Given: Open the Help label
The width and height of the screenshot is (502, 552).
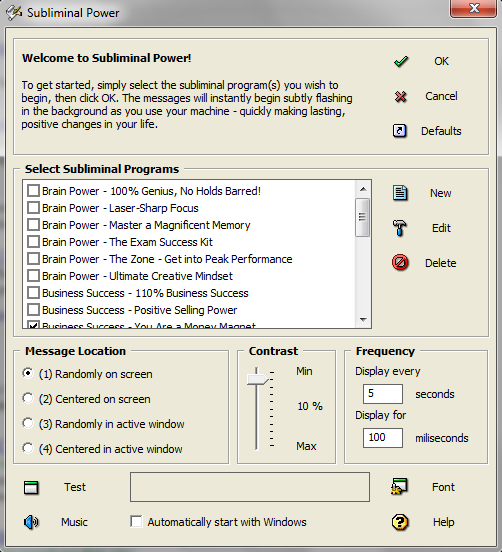Looking at the screenshot, I should tap(444, 522).
